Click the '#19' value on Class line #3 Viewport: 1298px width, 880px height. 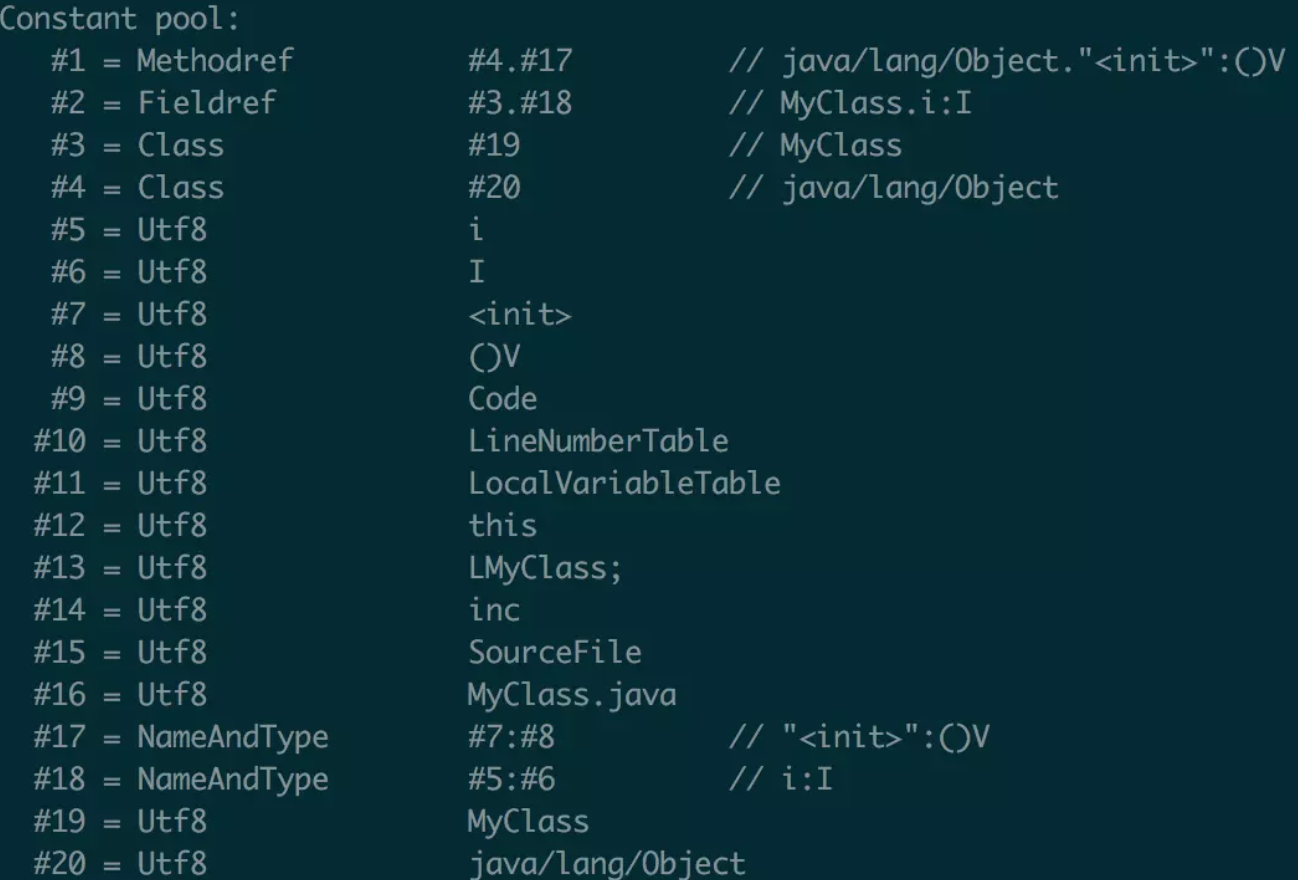tap(494, 145)
